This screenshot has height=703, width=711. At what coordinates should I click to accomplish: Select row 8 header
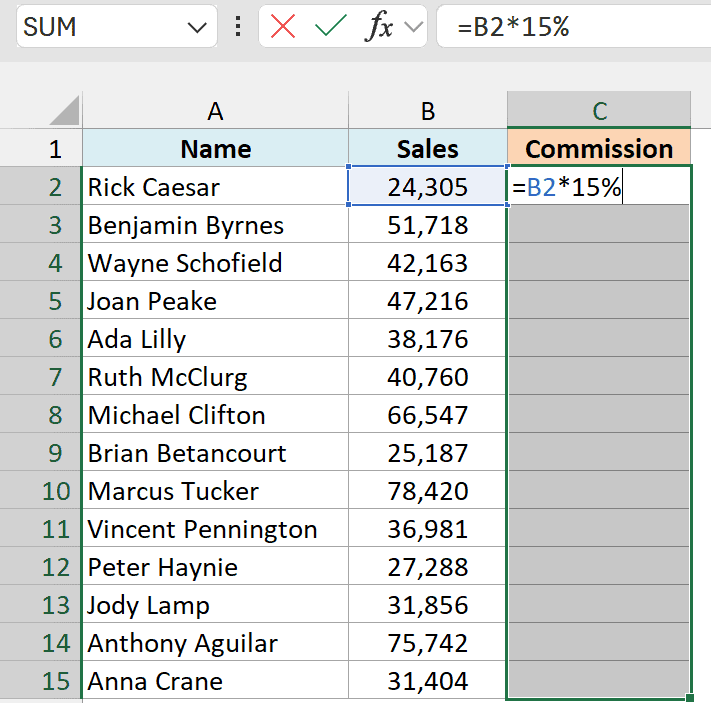point(41,415)
